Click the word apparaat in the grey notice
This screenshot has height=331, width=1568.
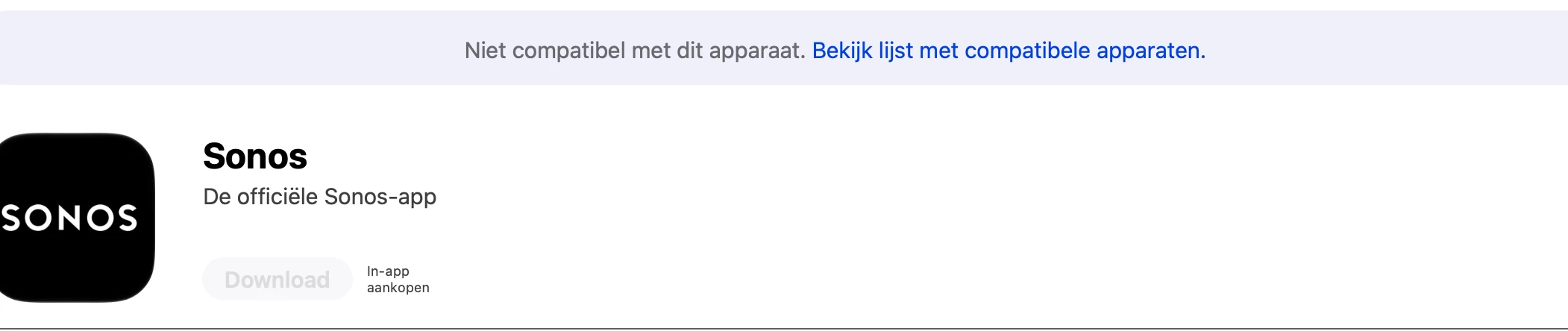[756, 50]
